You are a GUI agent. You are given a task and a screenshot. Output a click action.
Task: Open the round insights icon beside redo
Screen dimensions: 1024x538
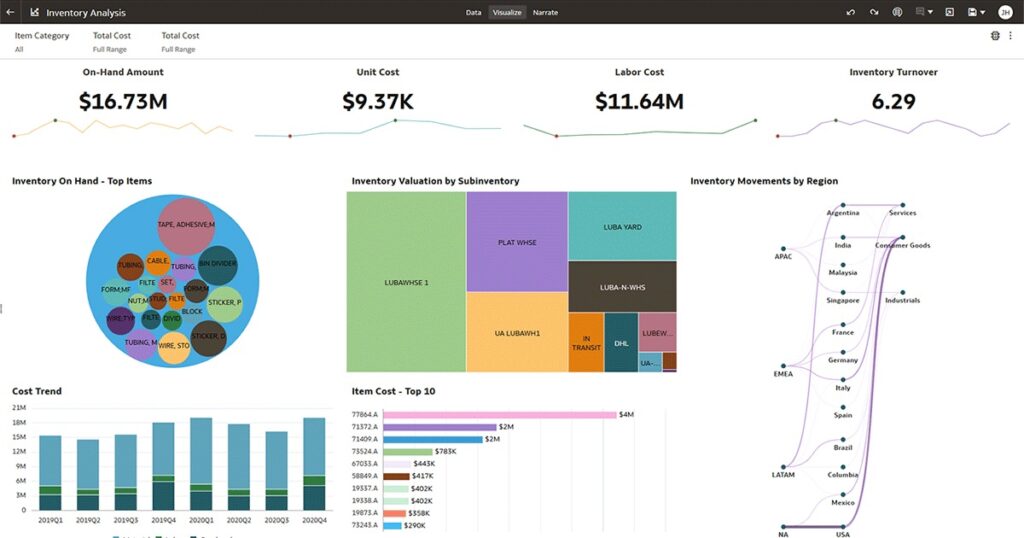[897, 12]
